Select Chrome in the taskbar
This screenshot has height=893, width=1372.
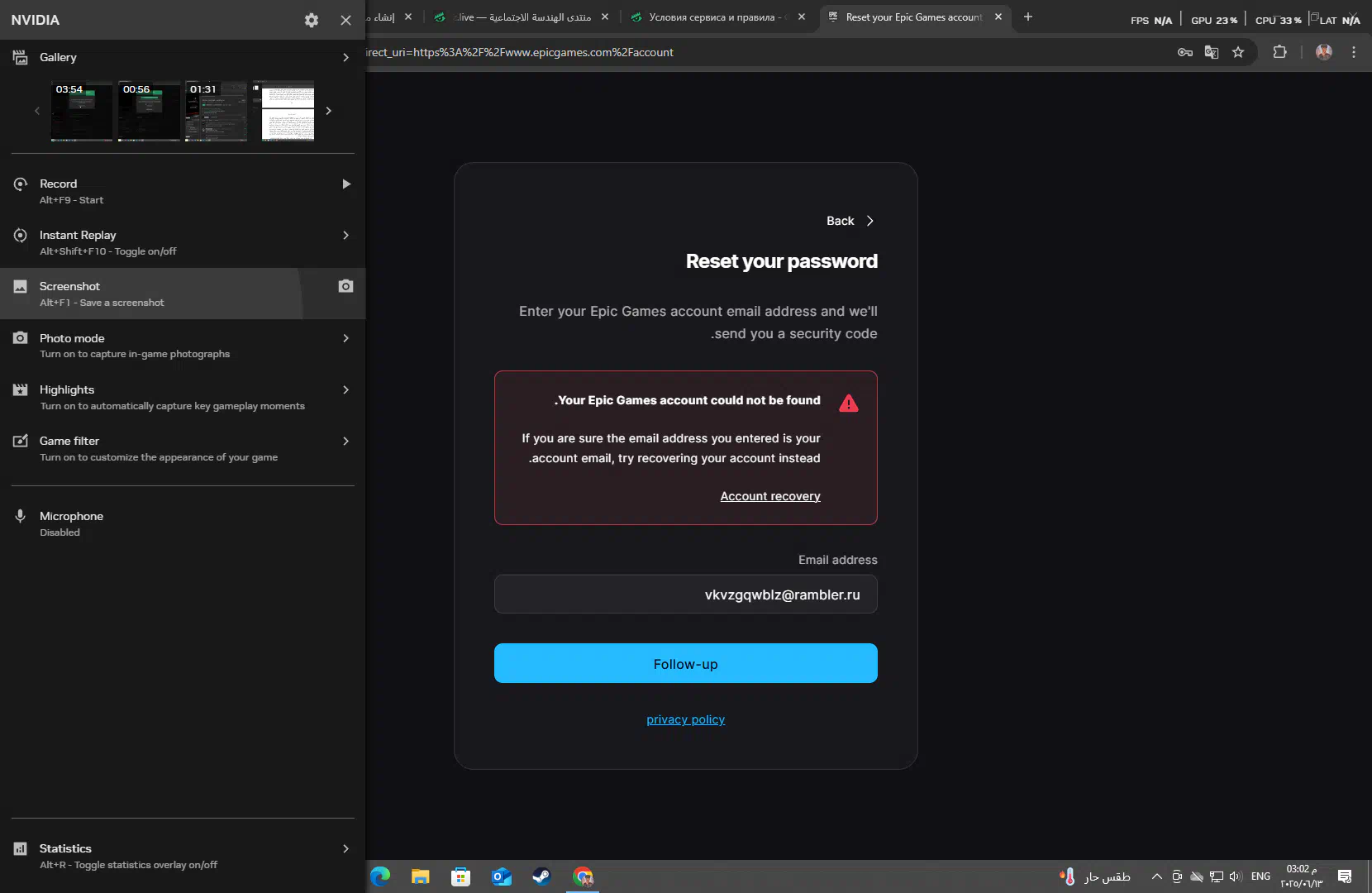click(x=584, y=876)
